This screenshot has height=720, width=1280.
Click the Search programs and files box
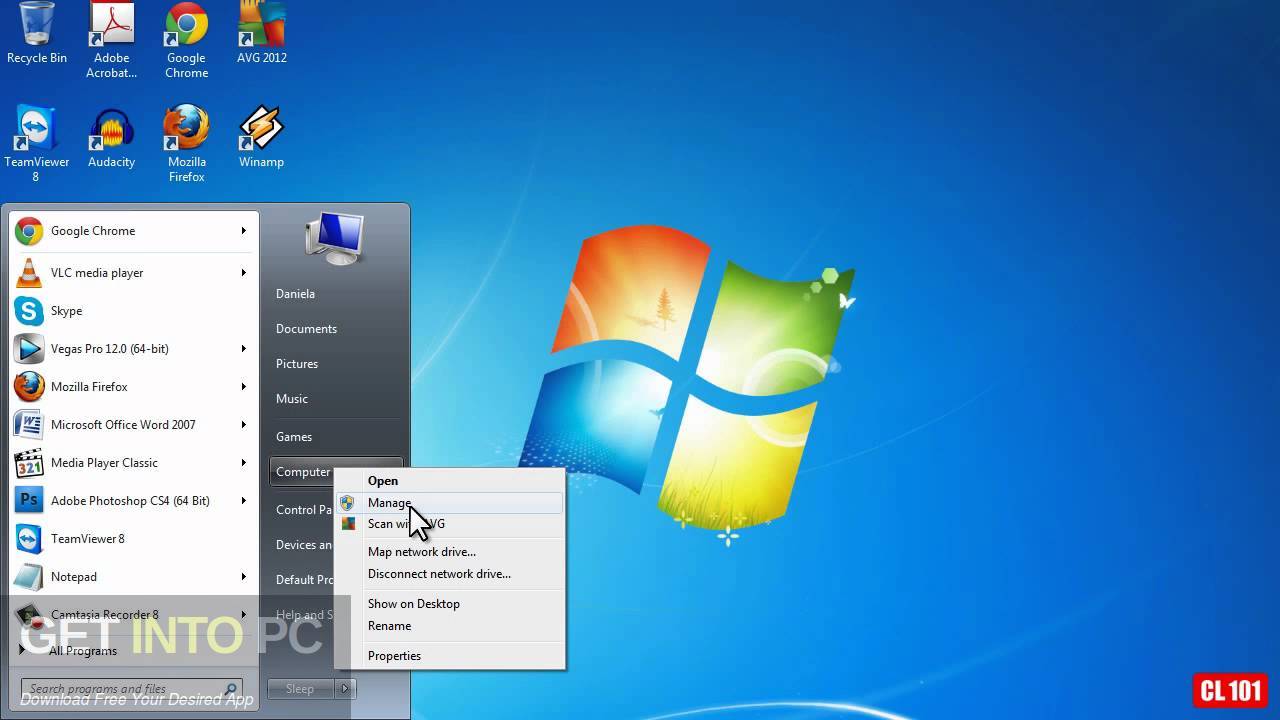pos(132,689)
